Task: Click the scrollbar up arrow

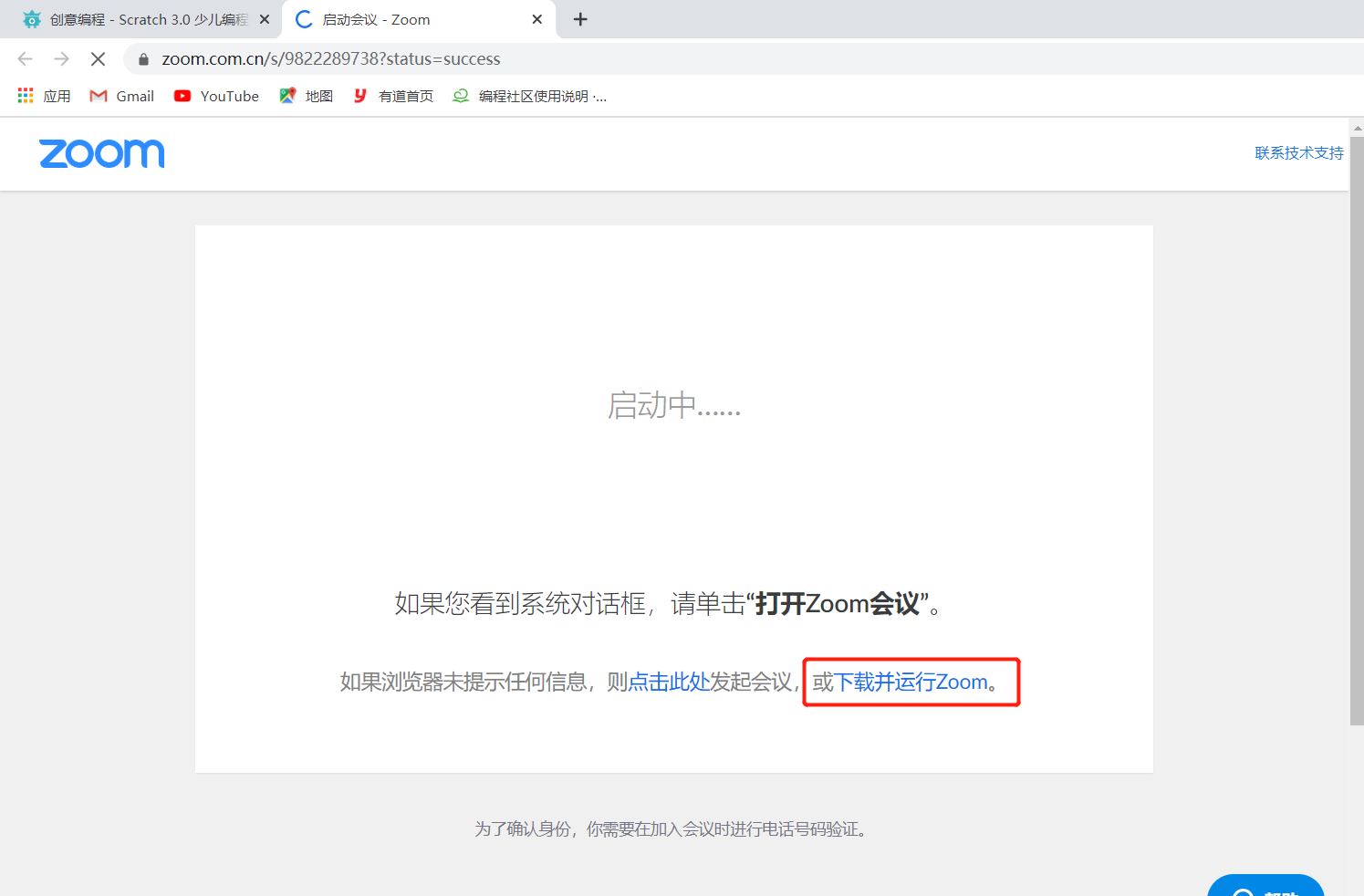Action: [1357, 128]
